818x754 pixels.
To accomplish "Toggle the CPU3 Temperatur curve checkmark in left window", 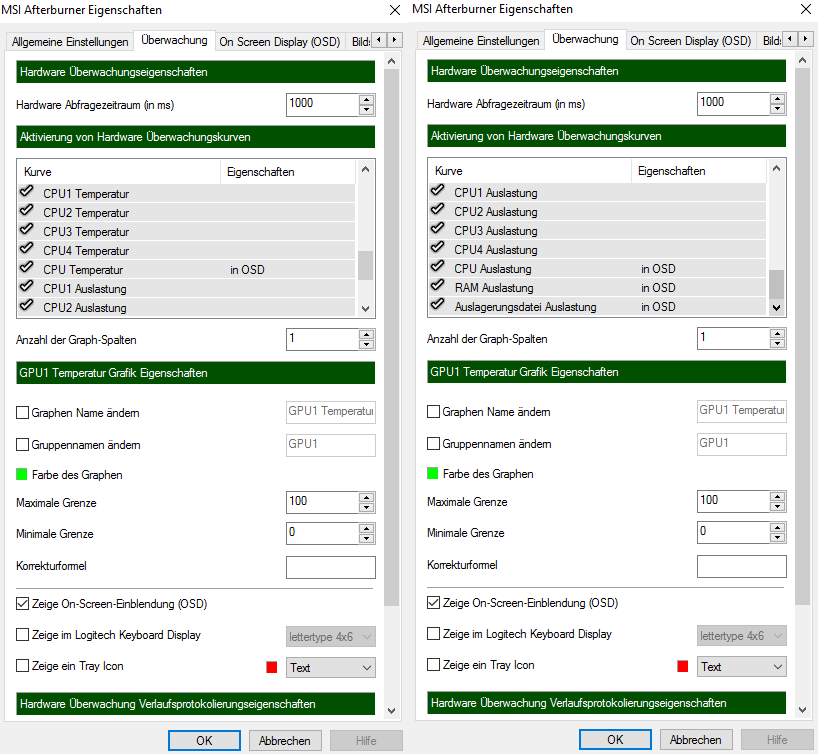I will pos(27,230).
